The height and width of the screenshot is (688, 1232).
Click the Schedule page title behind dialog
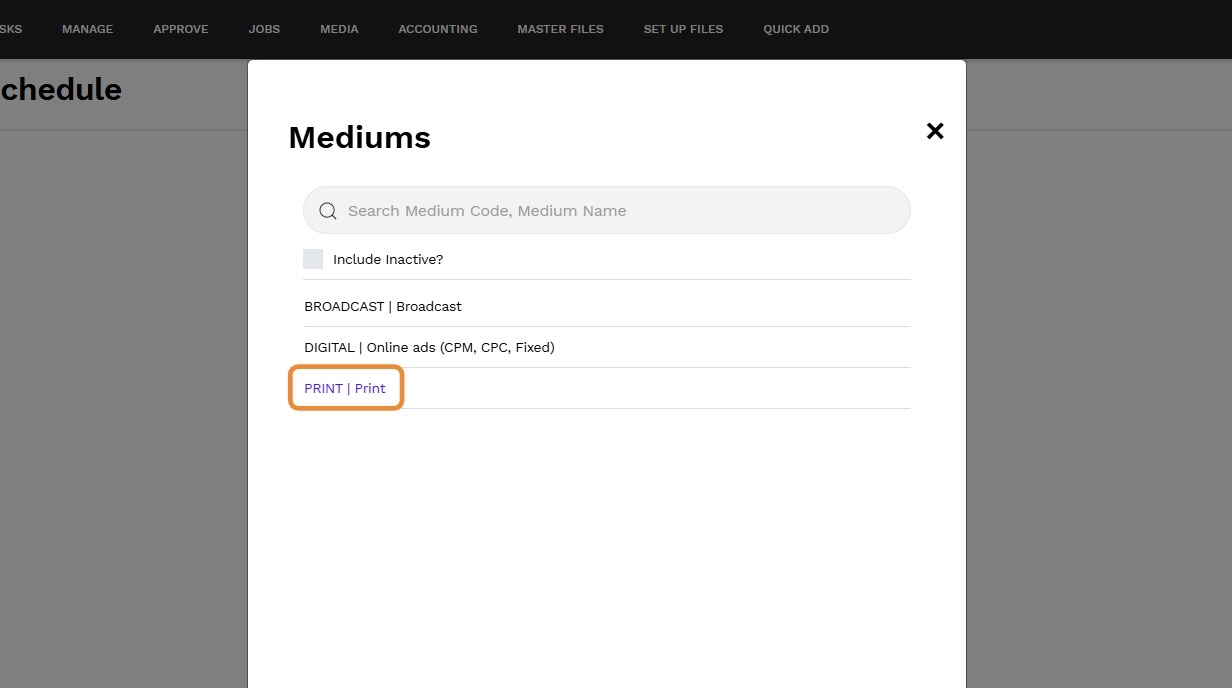(60, 89)
